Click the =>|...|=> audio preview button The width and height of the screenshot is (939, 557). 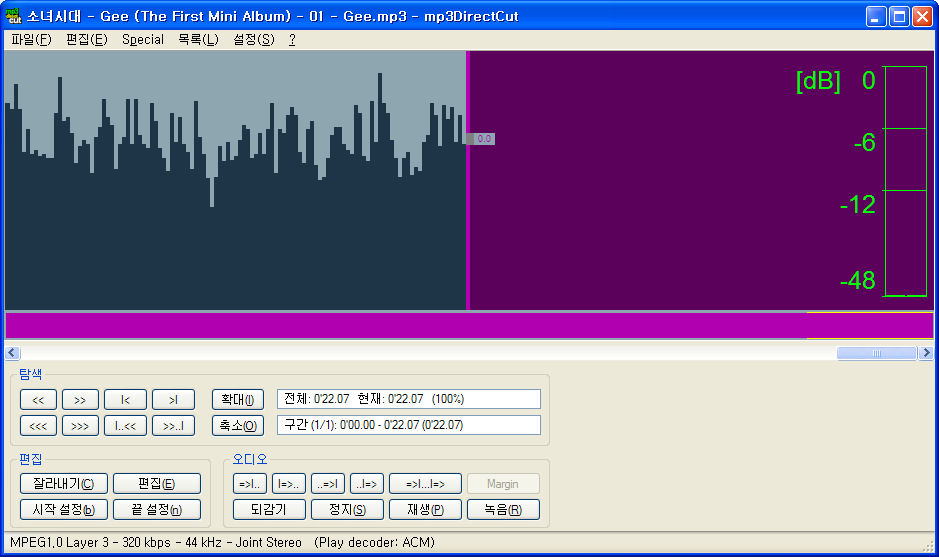tap(425, 483)
